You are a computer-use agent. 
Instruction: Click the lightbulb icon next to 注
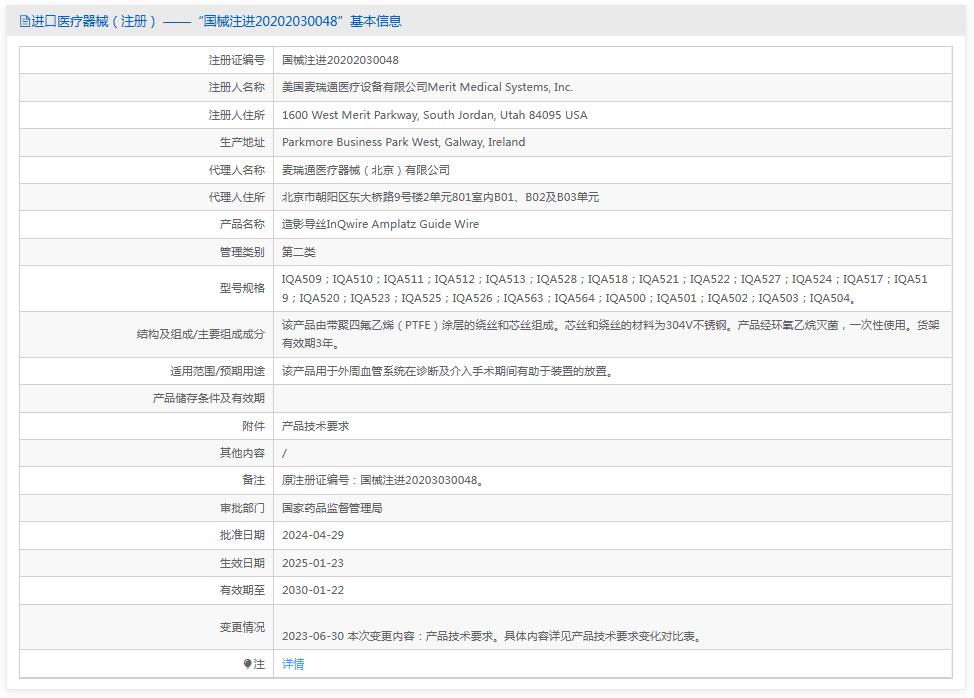pos(250,664)
